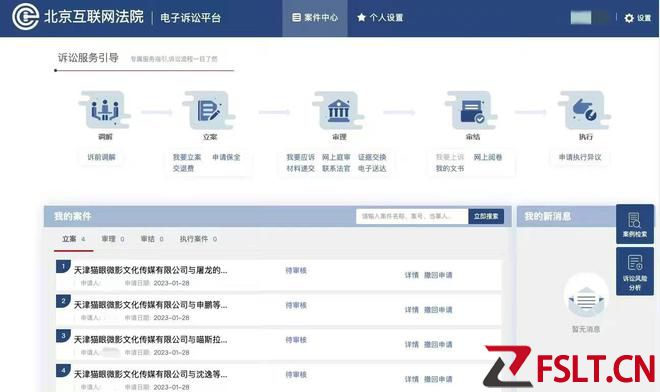Open the 申请执行异议 link
660x392 pixels.
pos(580,157)
